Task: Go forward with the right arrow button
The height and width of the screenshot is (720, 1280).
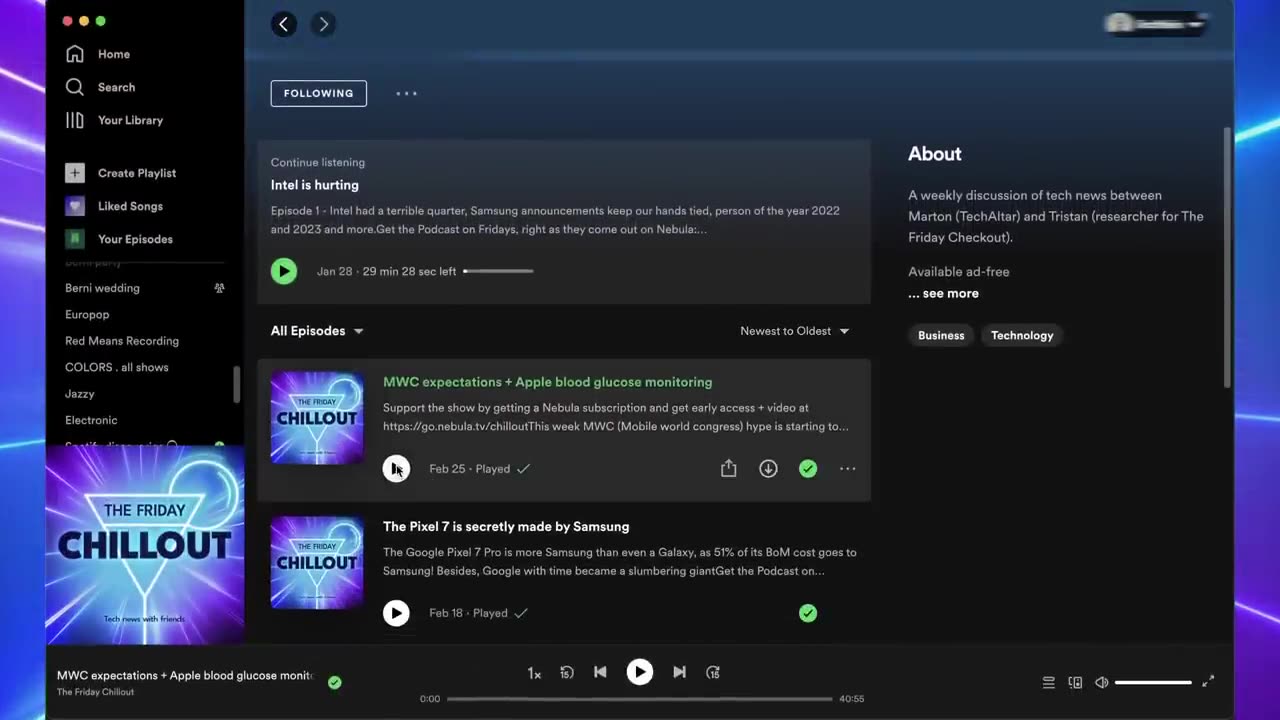Action: click(323, 24)
